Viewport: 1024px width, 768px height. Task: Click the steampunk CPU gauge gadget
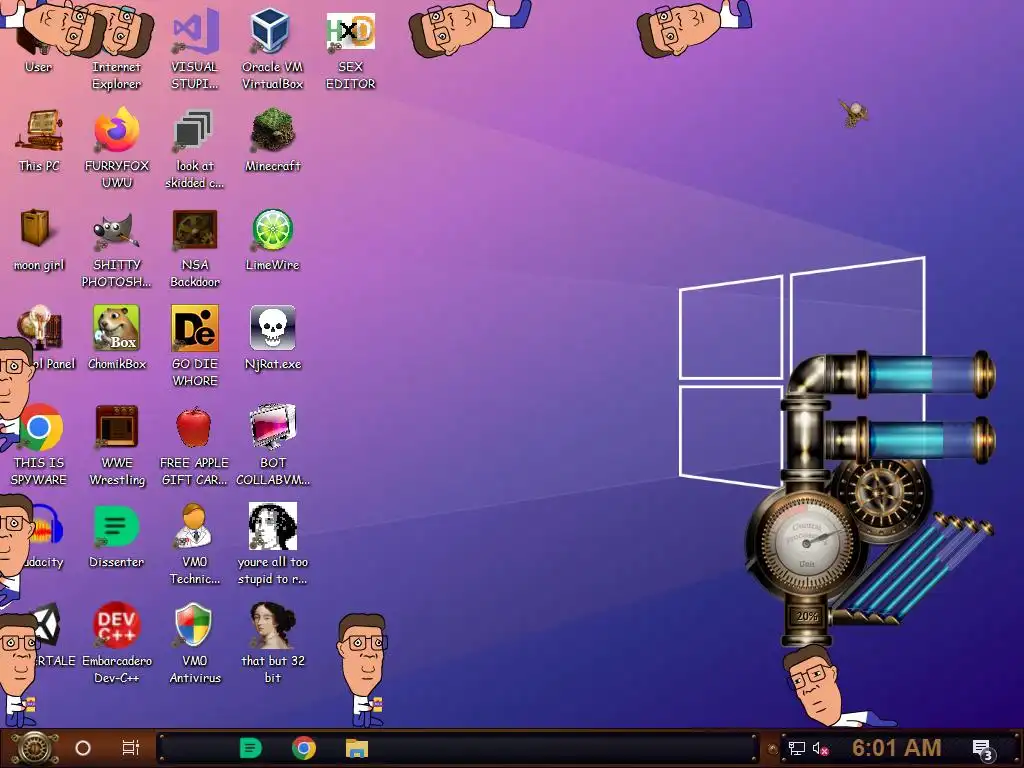pyautogui.click(x=806, y=541)
